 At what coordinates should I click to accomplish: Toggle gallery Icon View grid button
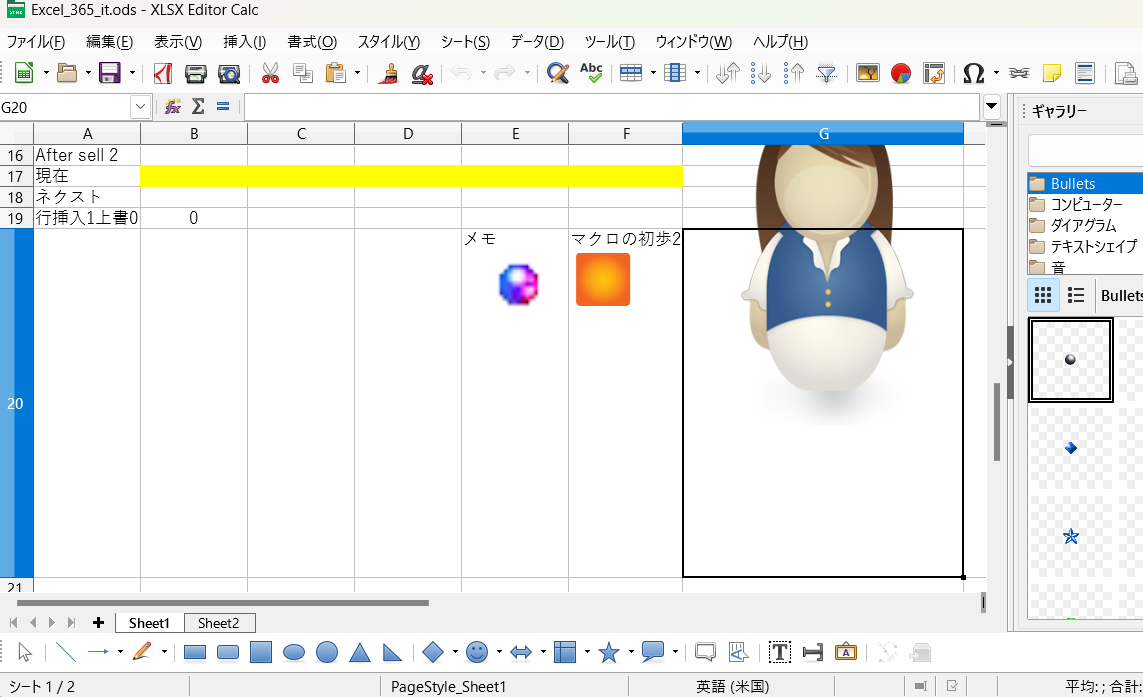tap(1043, 295)
